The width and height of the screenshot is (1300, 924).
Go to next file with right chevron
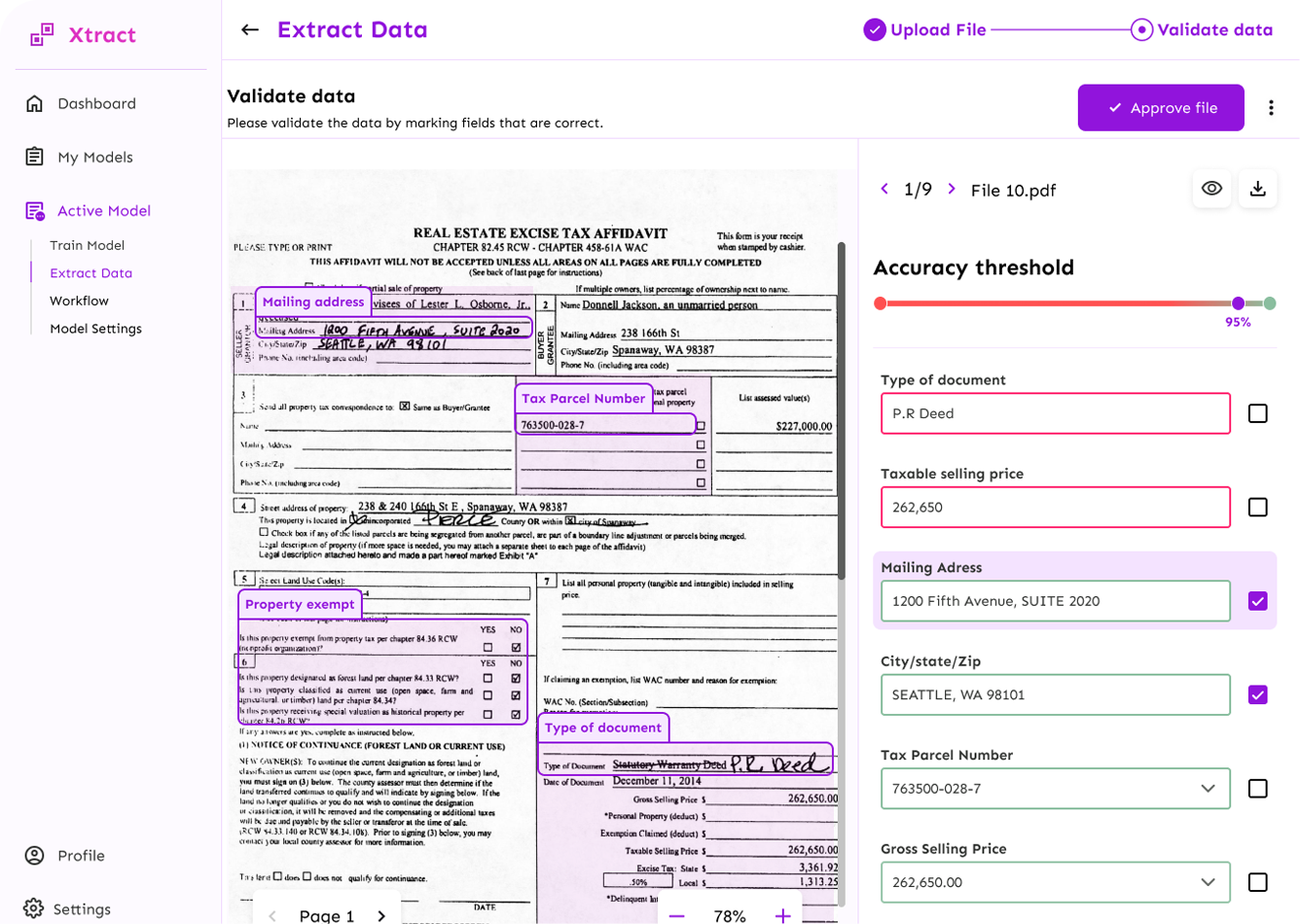click(952, 189)
